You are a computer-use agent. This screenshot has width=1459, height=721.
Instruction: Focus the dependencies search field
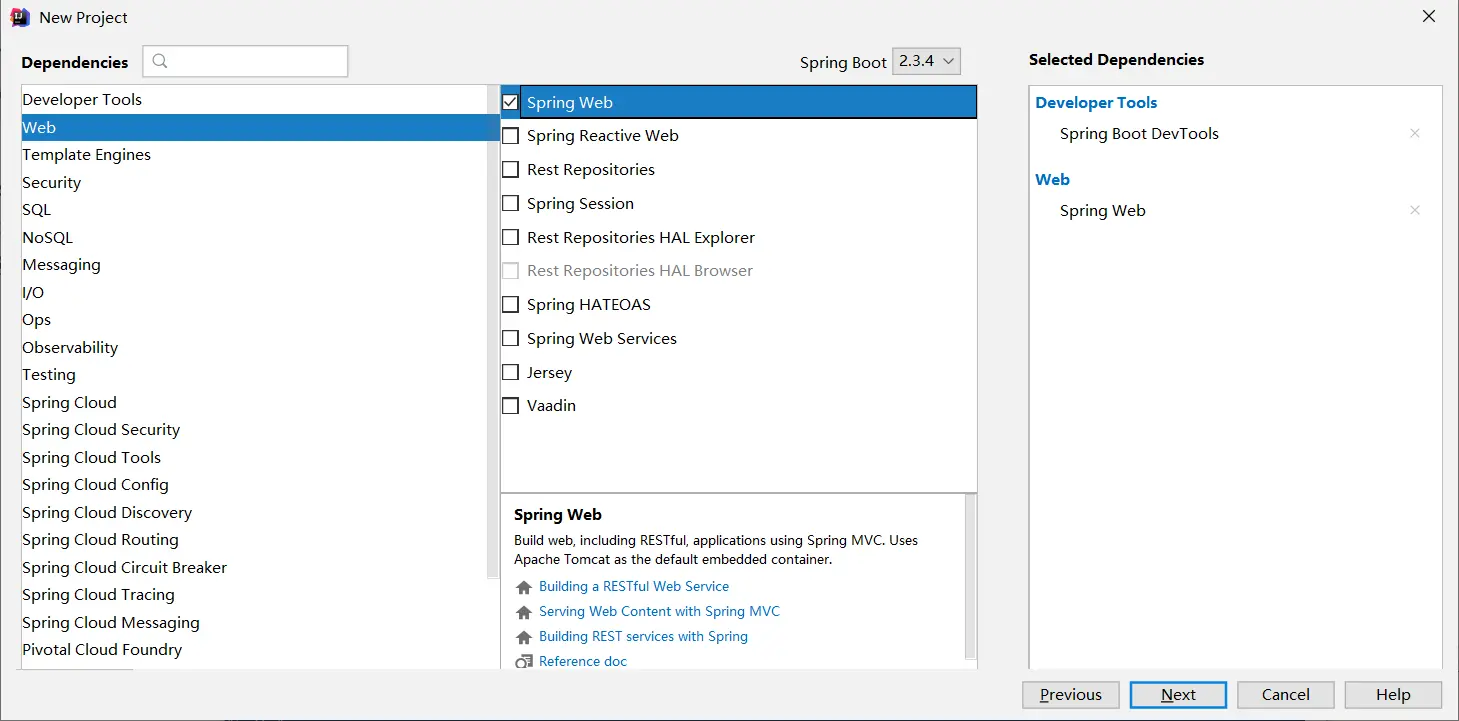(x=256, y=61)
